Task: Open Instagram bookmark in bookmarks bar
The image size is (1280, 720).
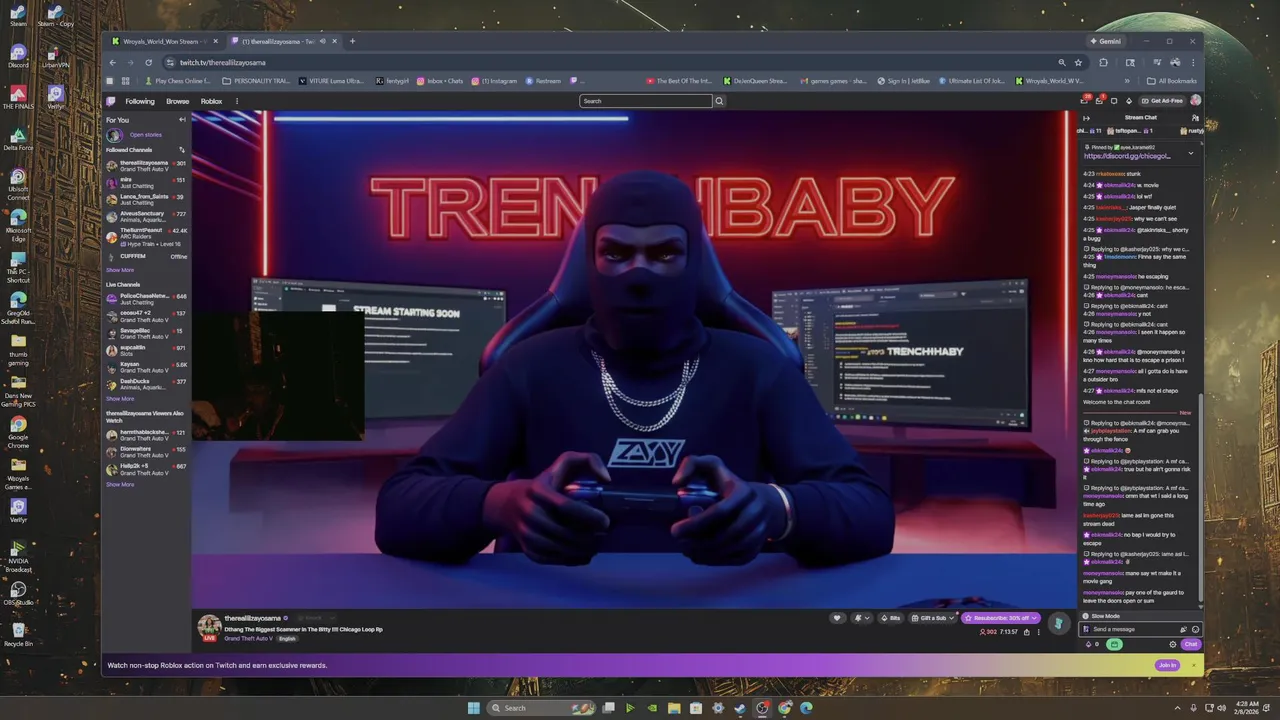Action: [494, 81]
